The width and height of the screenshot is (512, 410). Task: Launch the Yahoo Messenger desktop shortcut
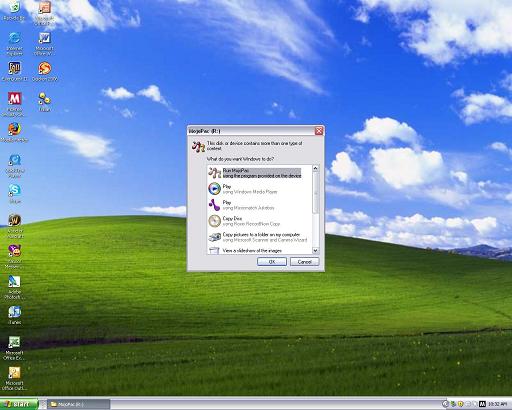(14, 257)
